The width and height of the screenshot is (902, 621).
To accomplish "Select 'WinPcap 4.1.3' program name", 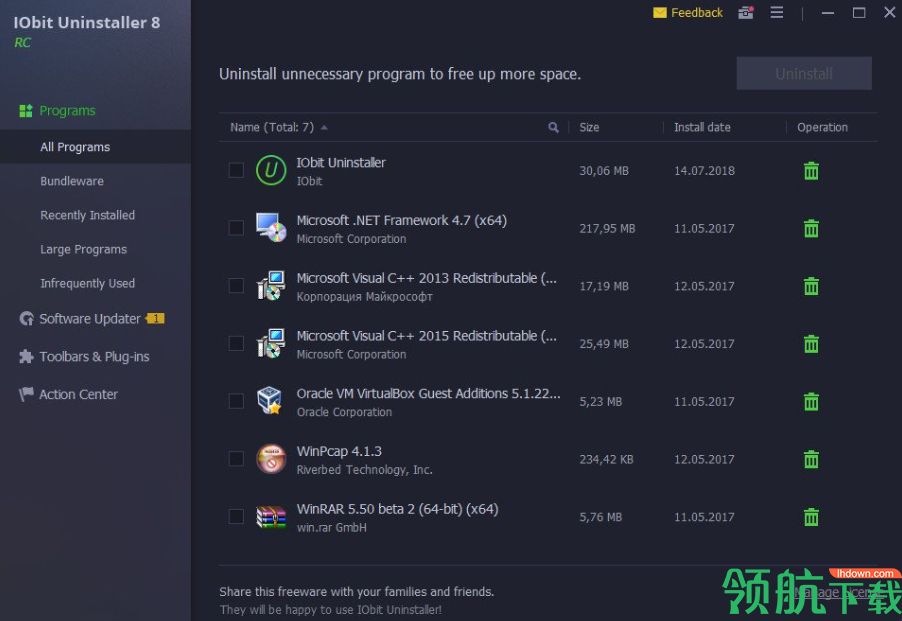I will tap(339, 451).
